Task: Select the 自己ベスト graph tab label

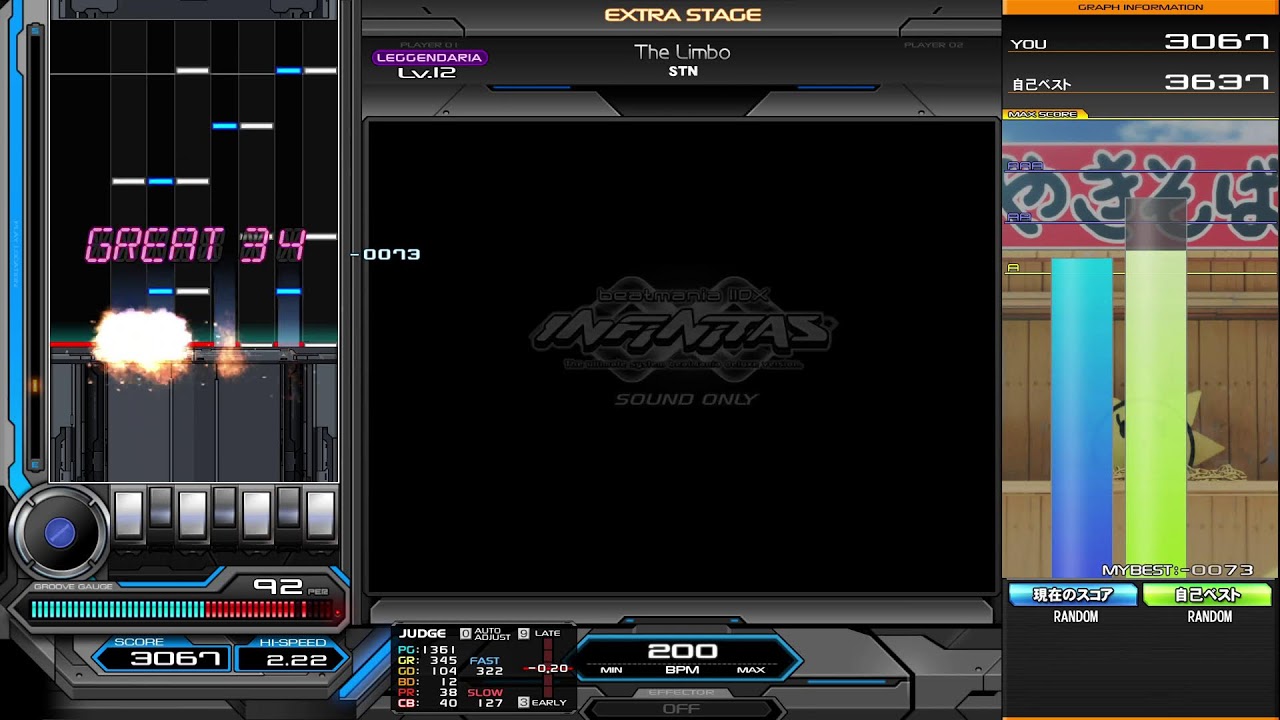Action: [1207, 595]
